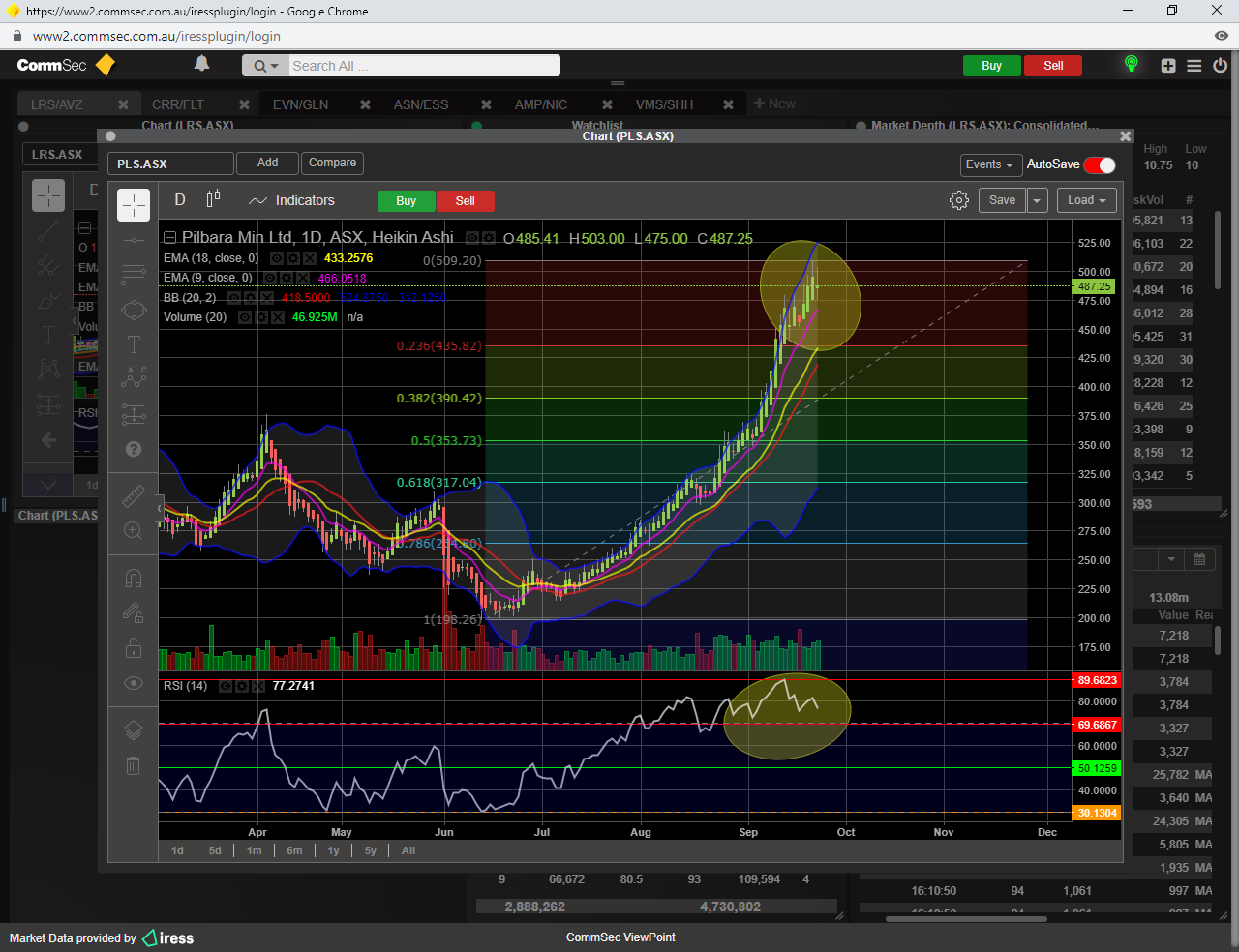Open the ABC pattern drawing tool

click(x=134, y=378)
